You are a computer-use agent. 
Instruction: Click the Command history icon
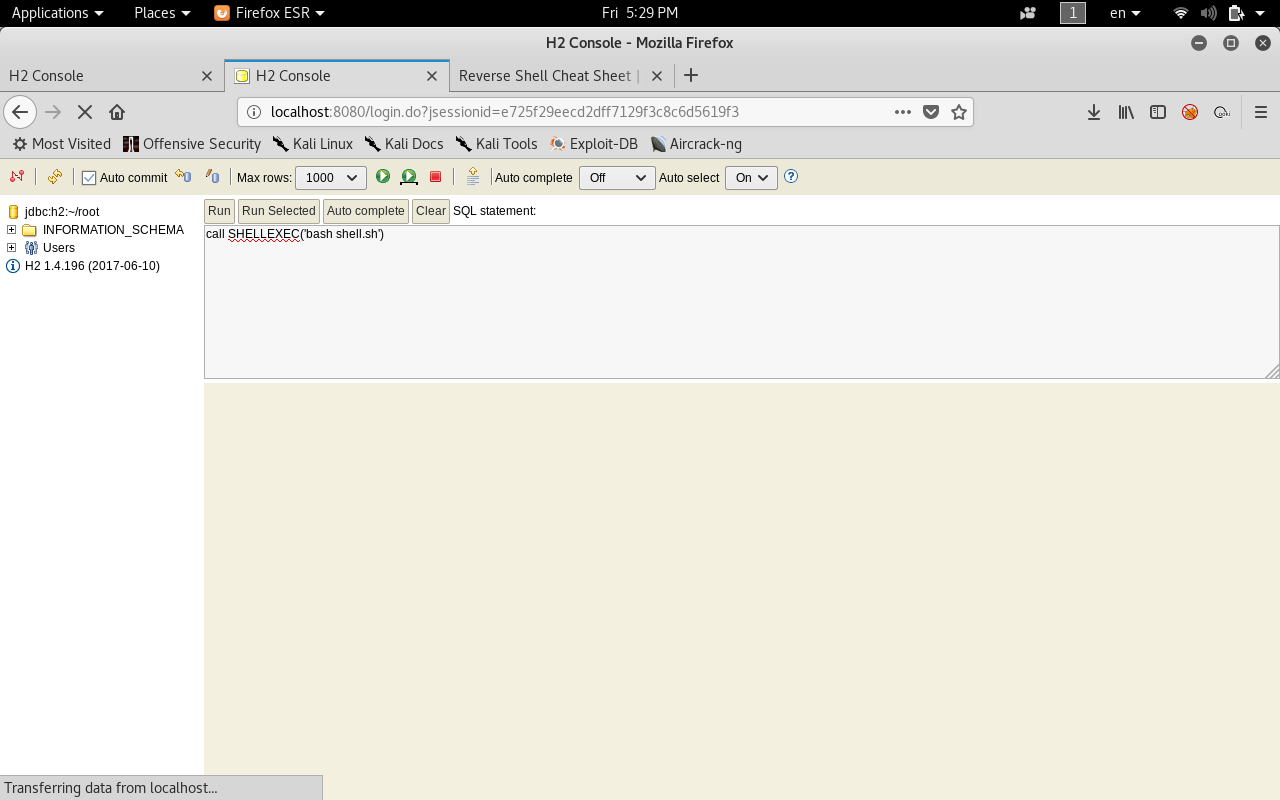[473, 177]
